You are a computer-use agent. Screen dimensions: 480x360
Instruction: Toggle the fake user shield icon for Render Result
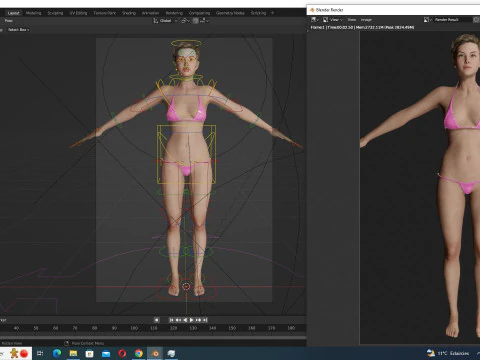(476, 20)
